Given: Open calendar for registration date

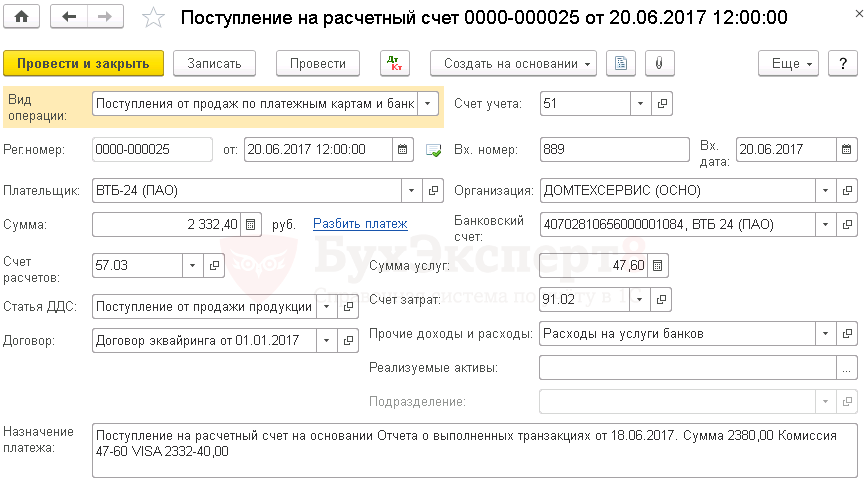Looking at the screenshot, I should (x=402, y=150).
